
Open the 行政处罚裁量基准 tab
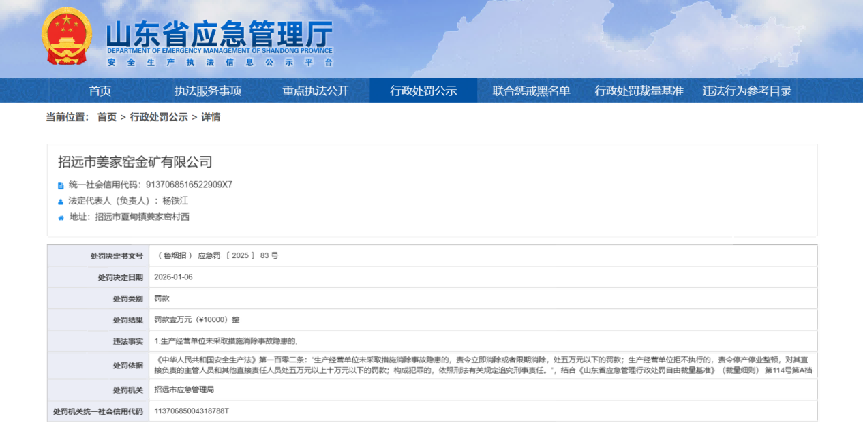(x=639, y=91)
